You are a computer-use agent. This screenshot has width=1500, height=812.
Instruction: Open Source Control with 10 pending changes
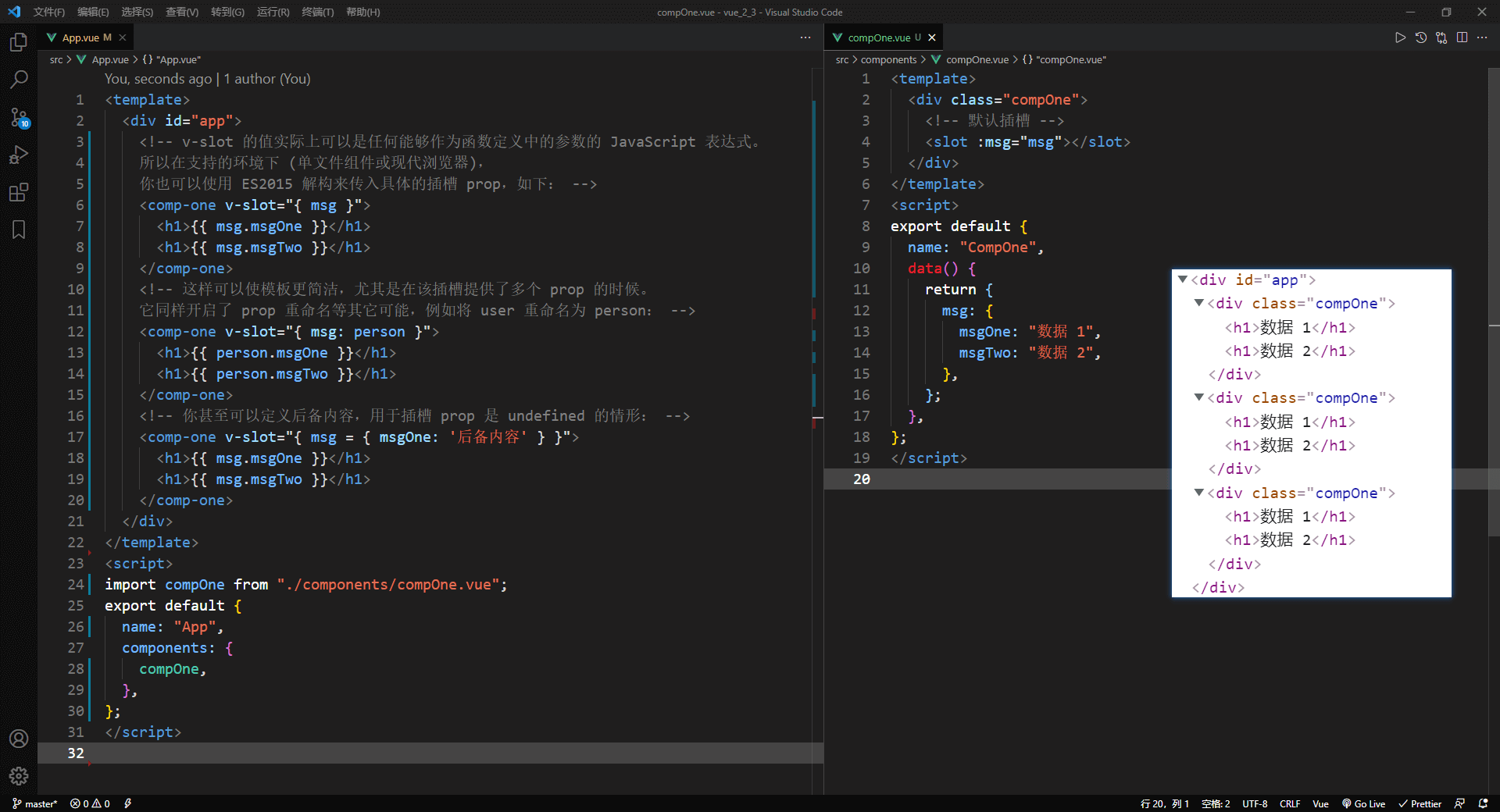coord(19,117)
